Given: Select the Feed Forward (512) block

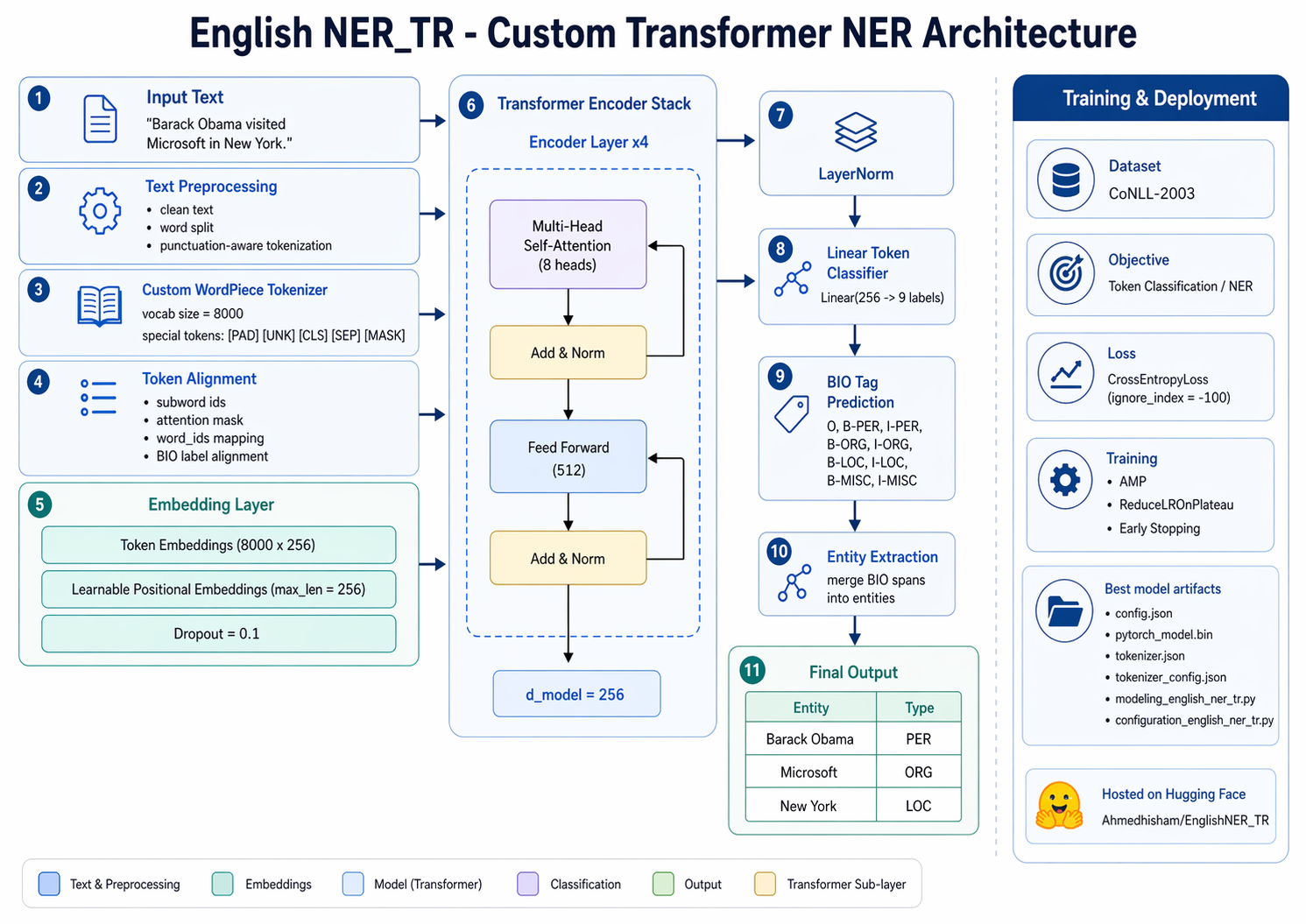Looking at the screenshot, I should coord(568,456).
